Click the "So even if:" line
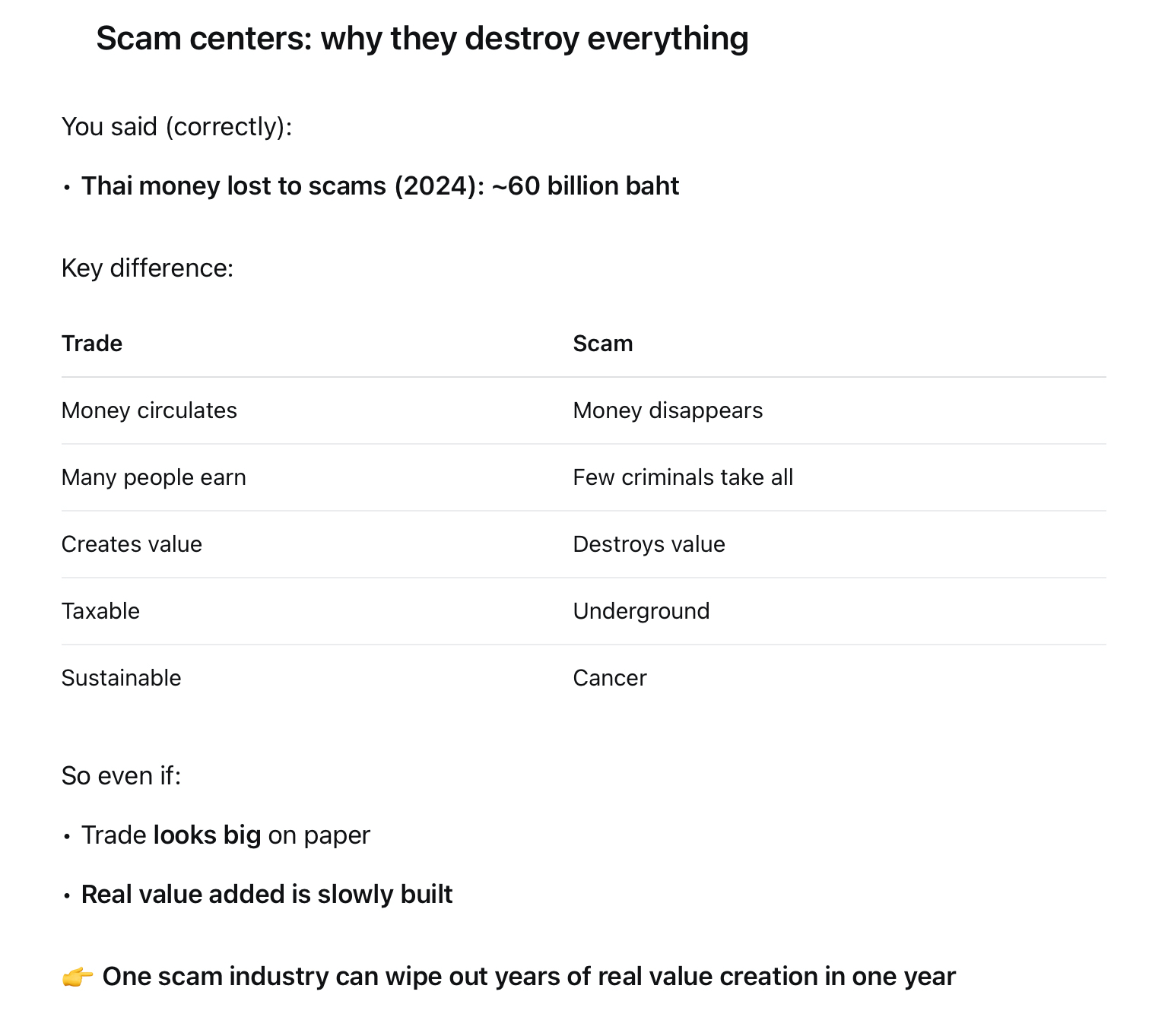Screen dimensions: 1168x1036 [121, 776]
